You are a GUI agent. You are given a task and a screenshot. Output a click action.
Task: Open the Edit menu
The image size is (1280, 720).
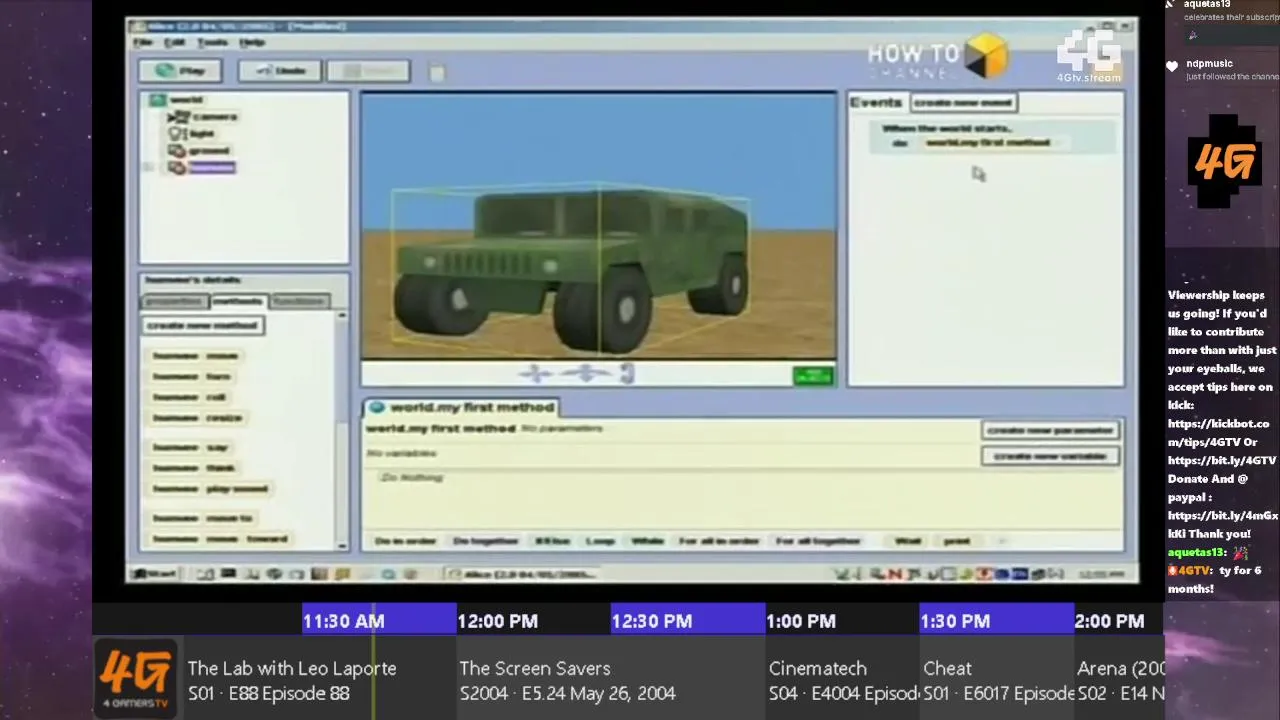pyautogui.click(x=175, y=43)
